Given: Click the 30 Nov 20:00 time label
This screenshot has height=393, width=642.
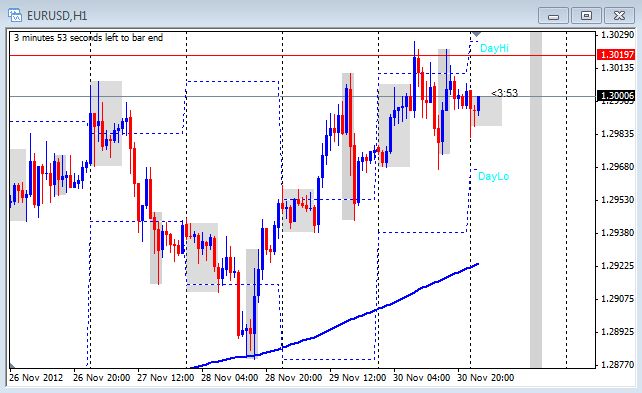Looking at the screenshot, I should click(x=486, y=377).
